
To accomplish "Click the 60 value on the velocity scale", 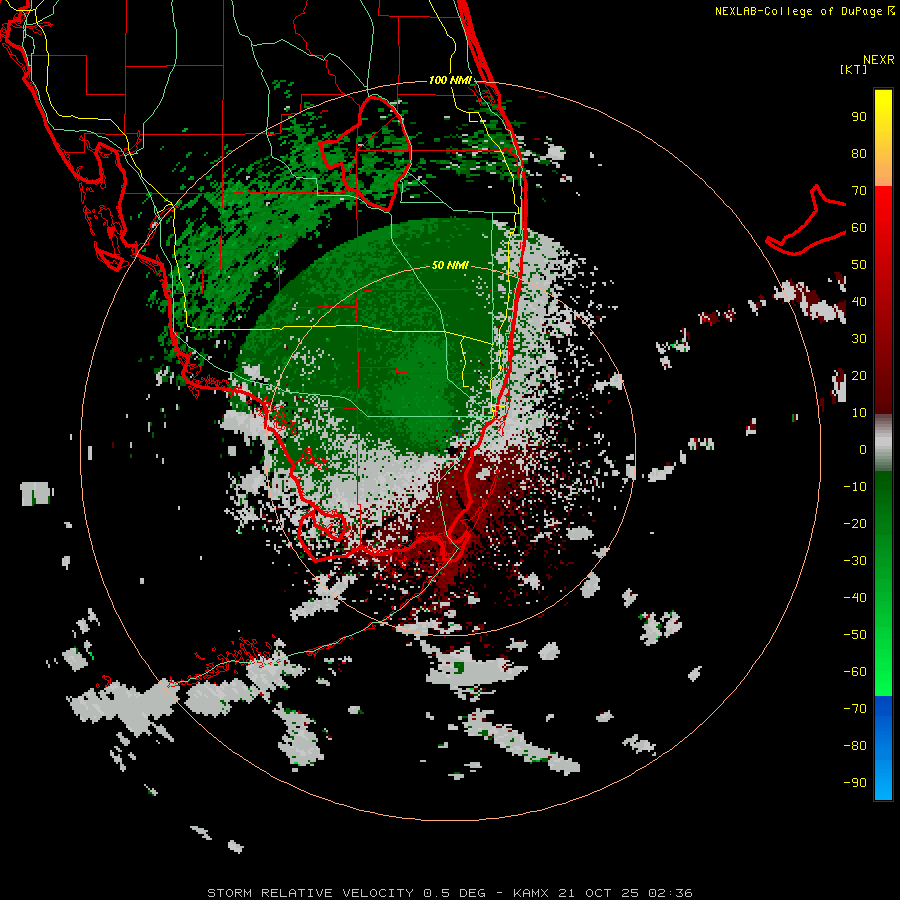I will click(x=859, y=227).
